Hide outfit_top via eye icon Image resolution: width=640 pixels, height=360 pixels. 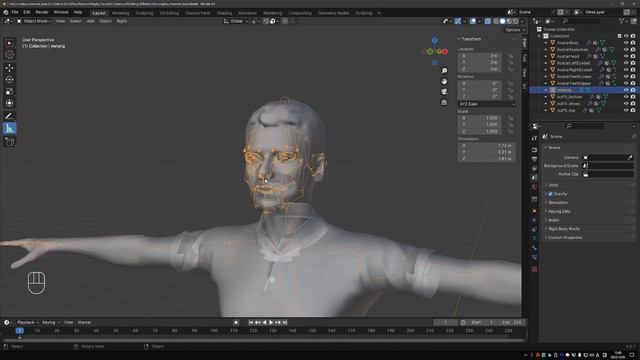[626, 110]
